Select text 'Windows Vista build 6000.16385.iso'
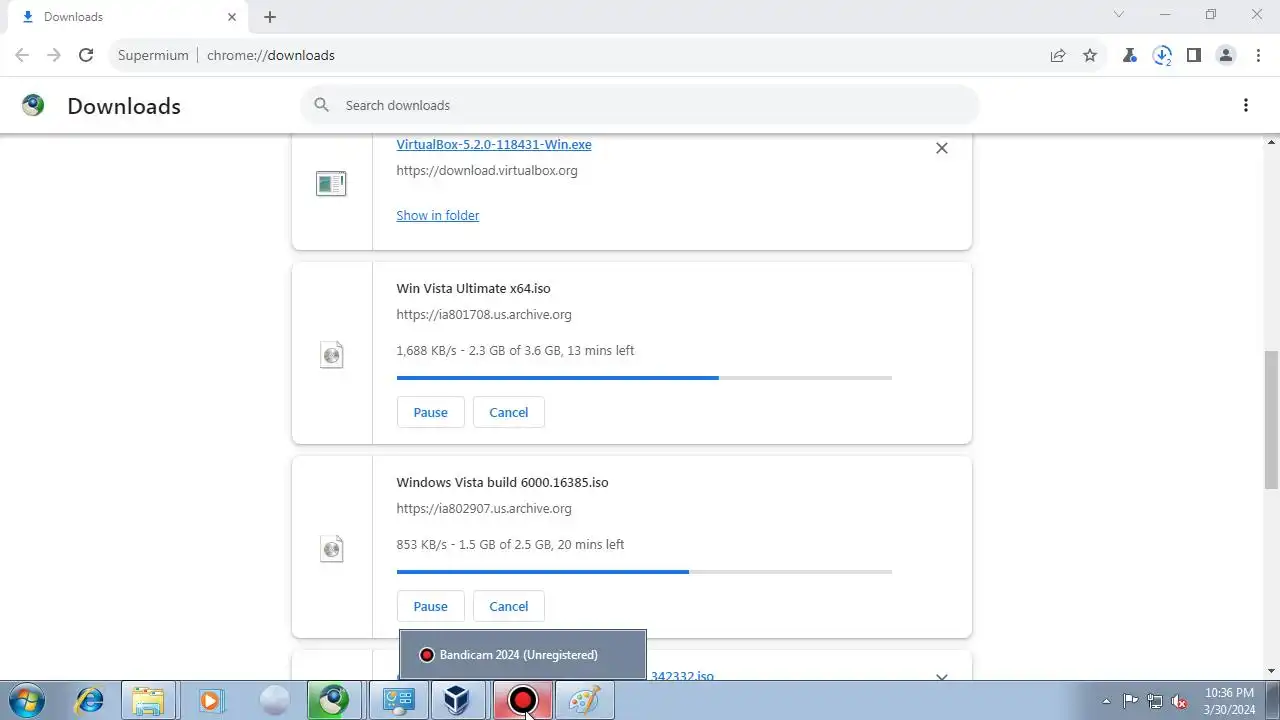The height and width of the screenshot is (720, 1280). [x=502, y=483]
